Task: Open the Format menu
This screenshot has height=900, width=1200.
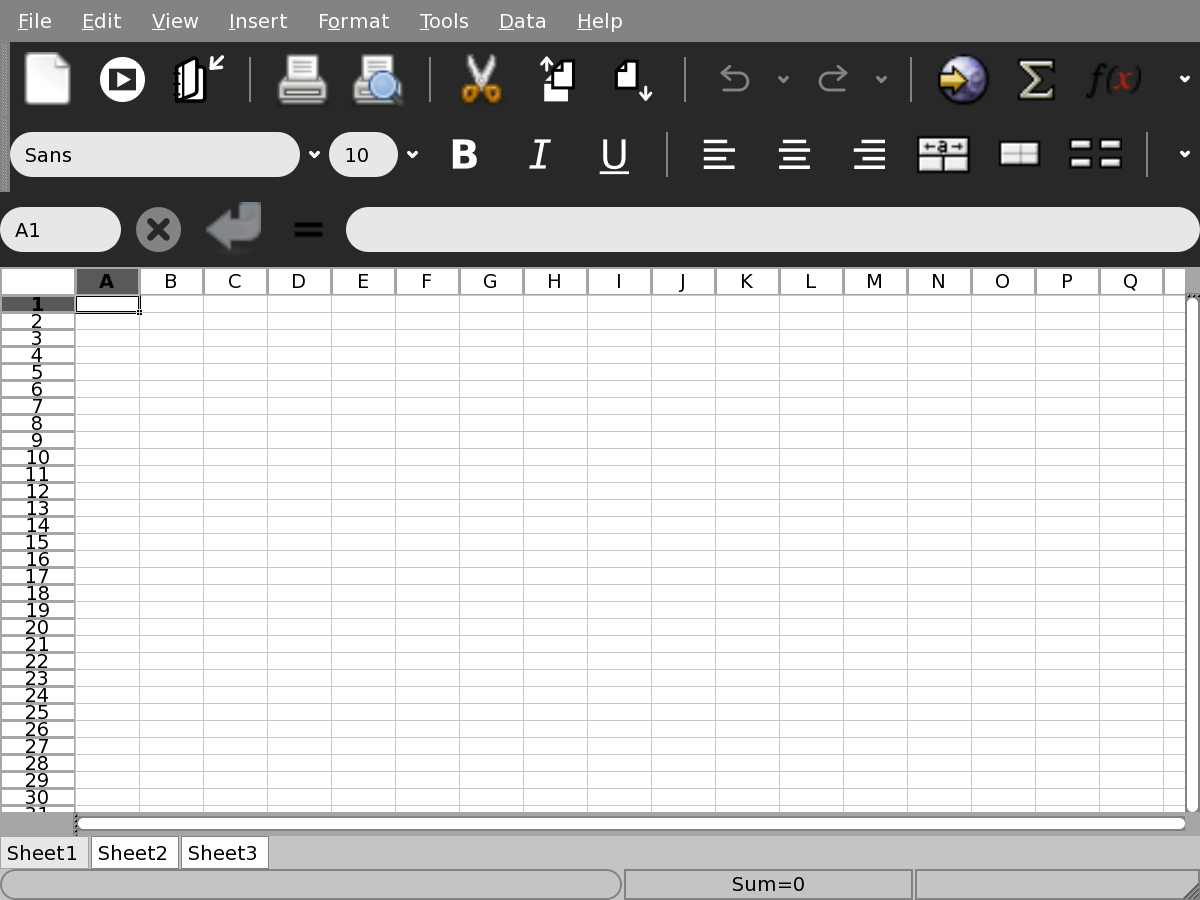Action: [353, 21]
